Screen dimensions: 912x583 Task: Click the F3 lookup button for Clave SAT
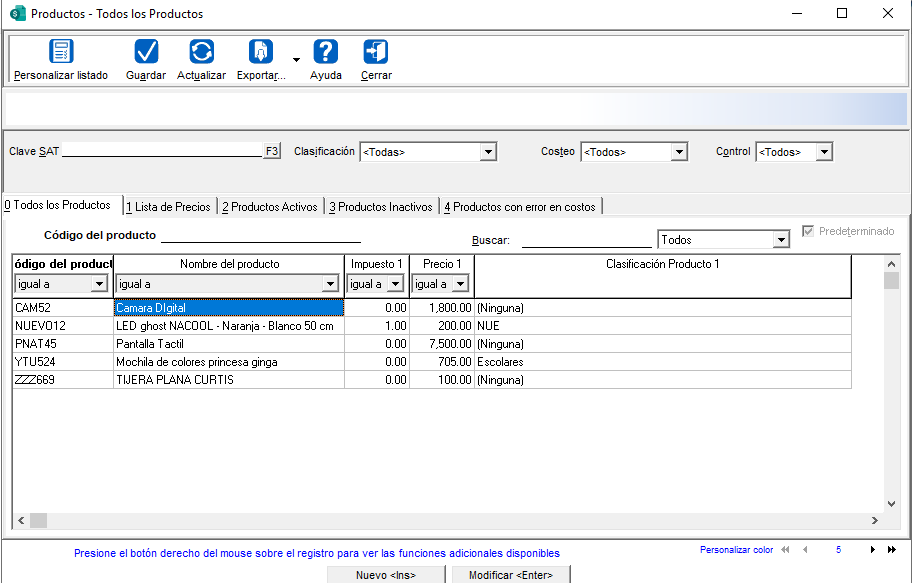click(272, 151)
